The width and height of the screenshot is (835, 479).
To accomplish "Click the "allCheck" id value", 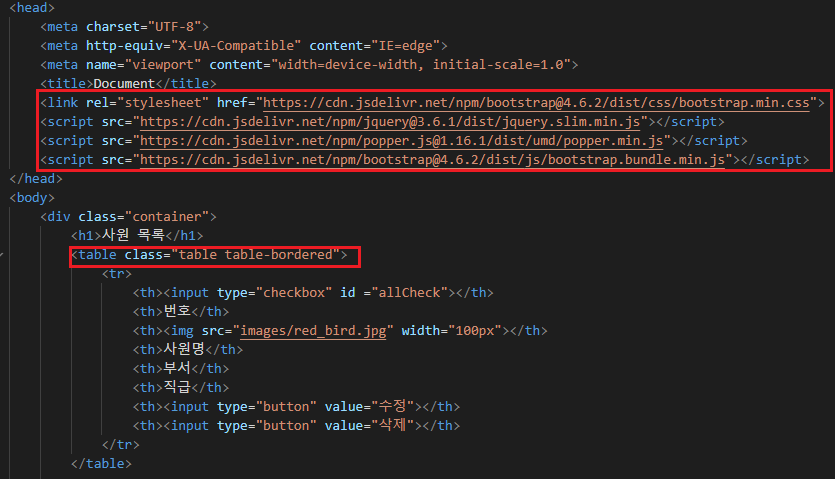I will point(409,293).
